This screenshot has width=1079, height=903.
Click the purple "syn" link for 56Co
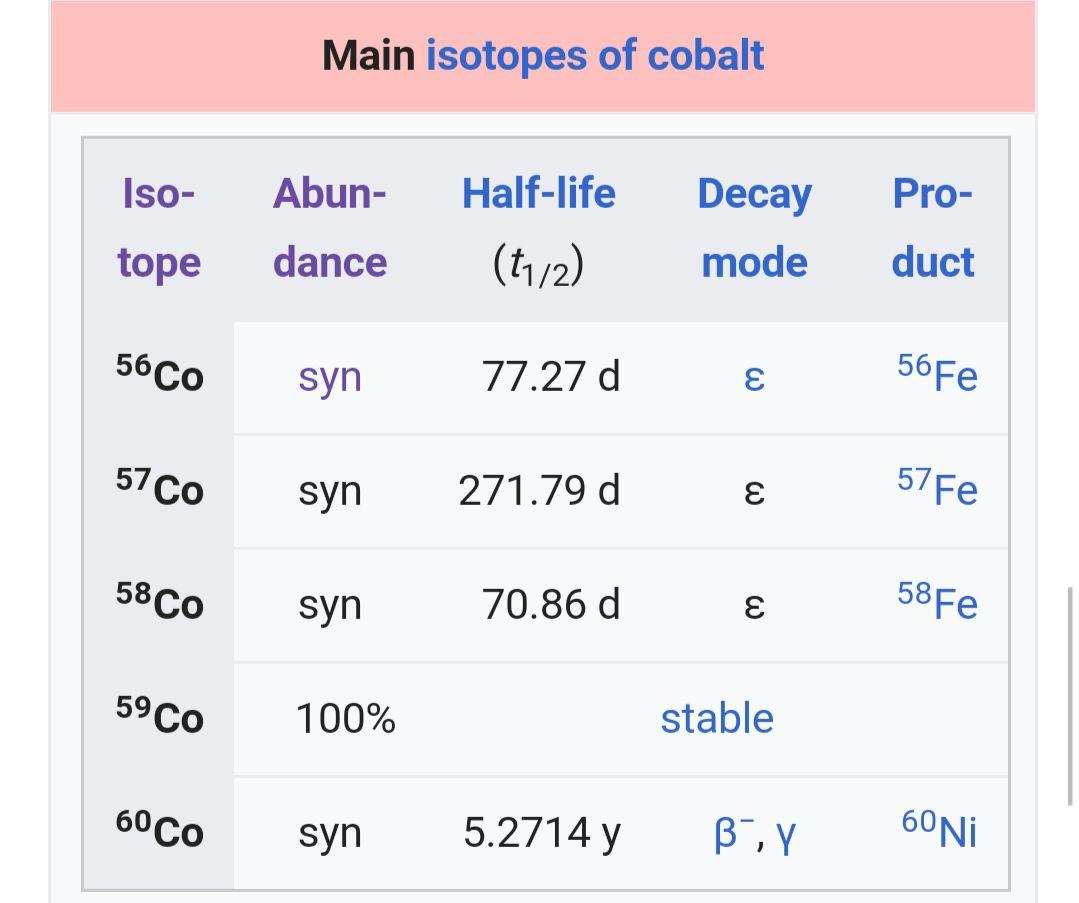(x=329, y=377)
